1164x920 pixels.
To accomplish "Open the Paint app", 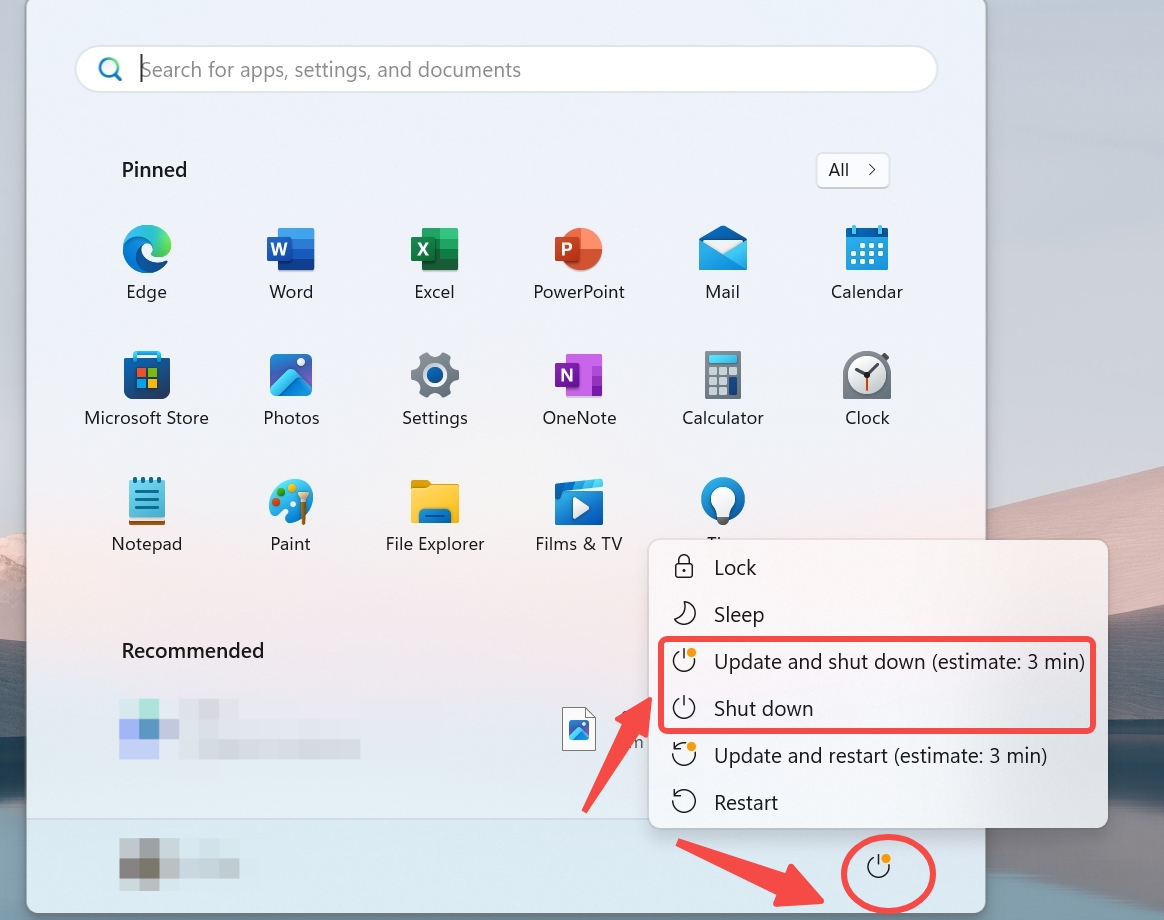I will click(x=290, y=515).
